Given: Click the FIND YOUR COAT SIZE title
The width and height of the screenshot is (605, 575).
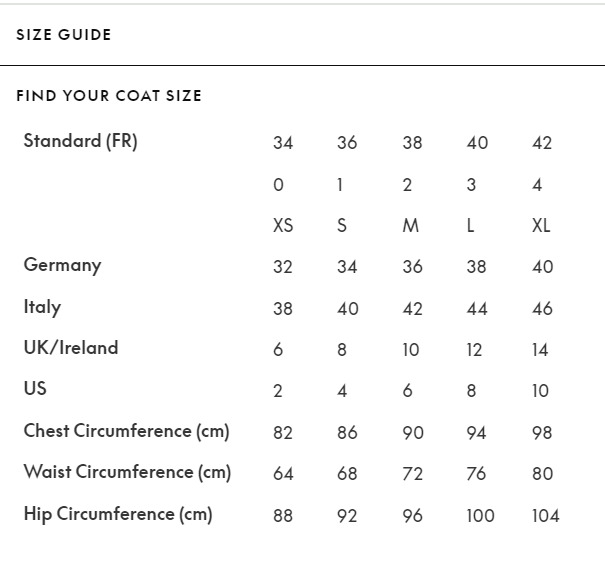Looking at the screenshot, I should tap(109, 96).
